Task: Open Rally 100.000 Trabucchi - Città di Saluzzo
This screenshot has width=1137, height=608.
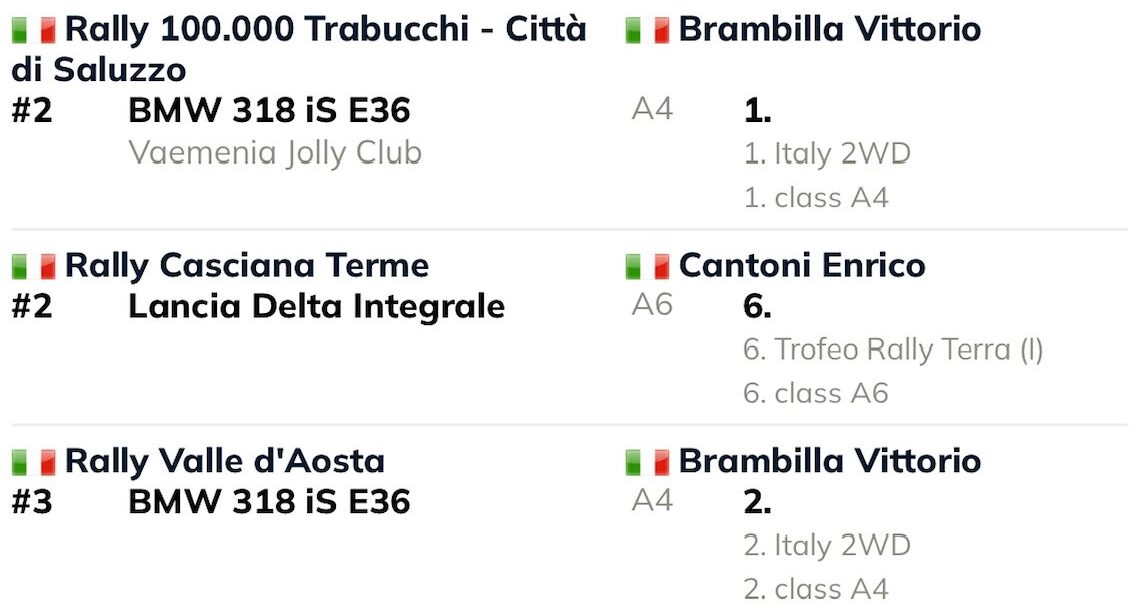Action: pos(299,49)
